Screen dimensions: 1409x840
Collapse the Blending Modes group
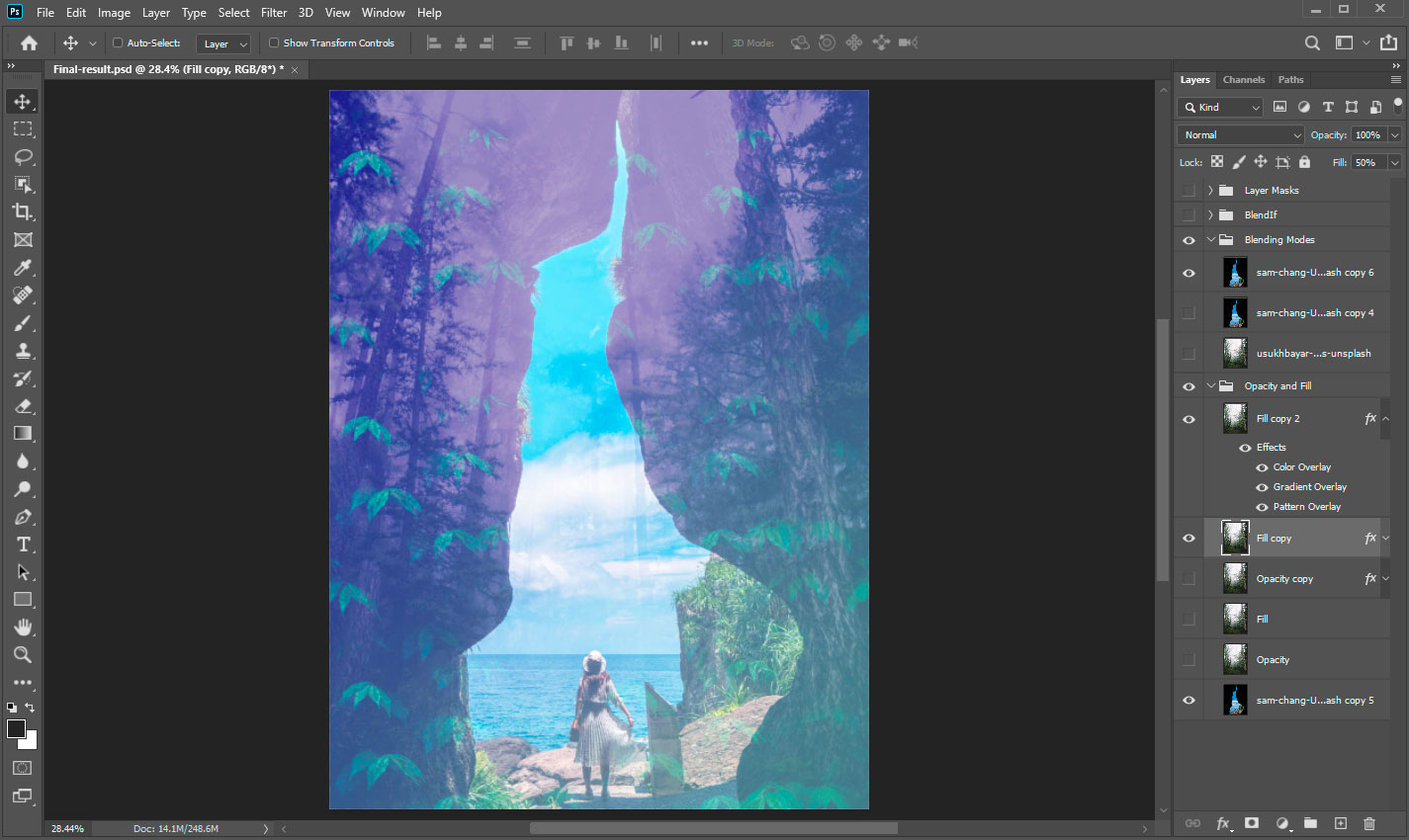pos(1210,239)
